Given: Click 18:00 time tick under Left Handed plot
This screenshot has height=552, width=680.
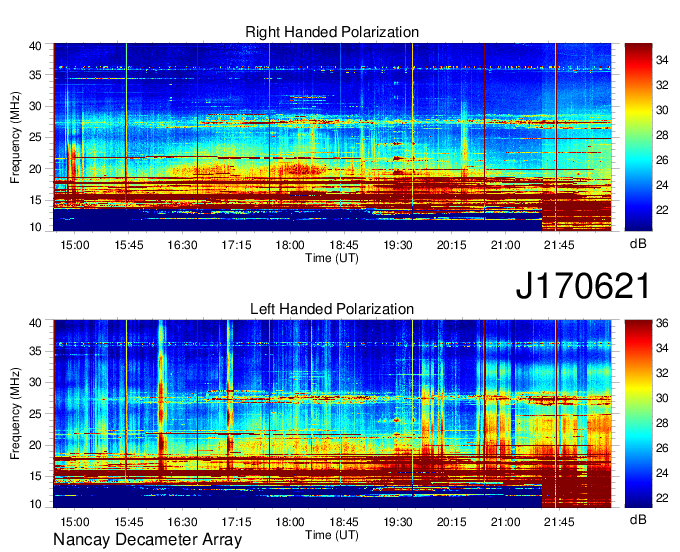Looking at the screenshot, I should coord(290,522).
